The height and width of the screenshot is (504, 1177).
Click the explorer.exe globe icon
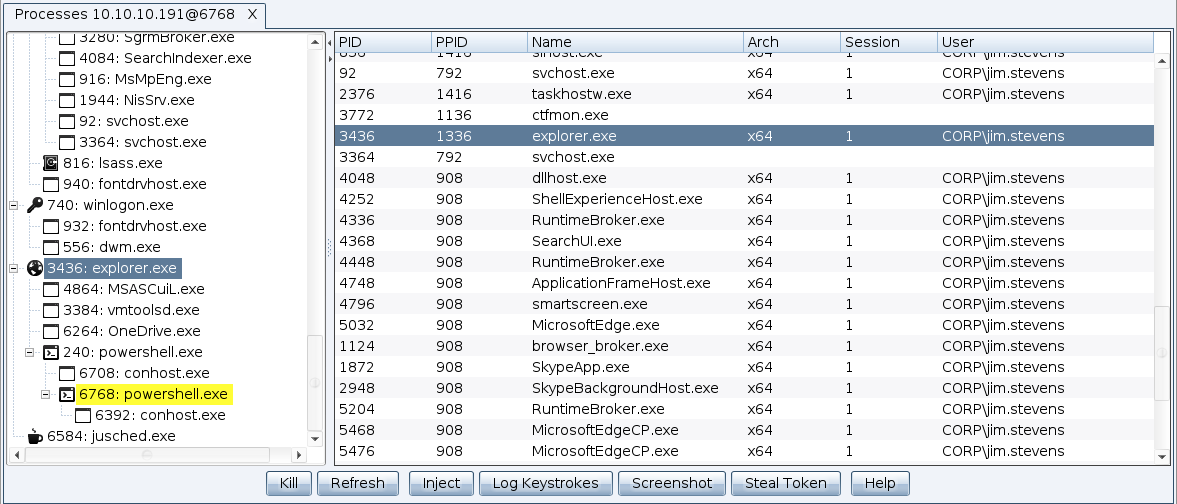pyautogui.click(x=35, y=268)
